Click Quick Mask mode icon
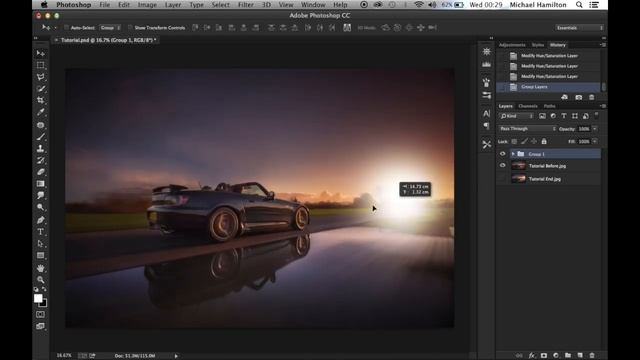 pyautogui.click(x=40, y=315)
